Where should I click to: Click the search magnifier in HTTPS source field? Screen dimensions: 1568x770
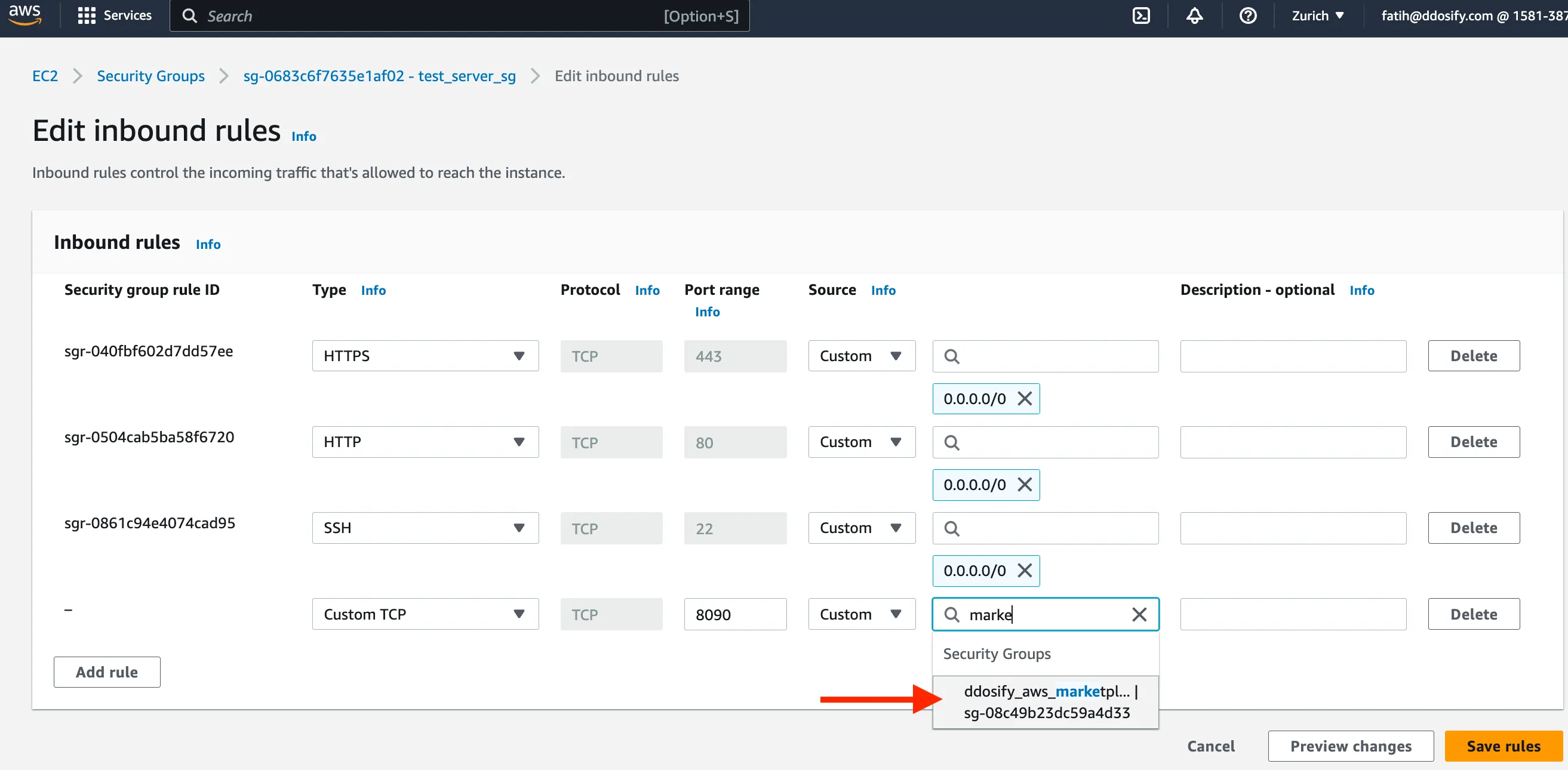pyautogui.click(x=952, y=356)
